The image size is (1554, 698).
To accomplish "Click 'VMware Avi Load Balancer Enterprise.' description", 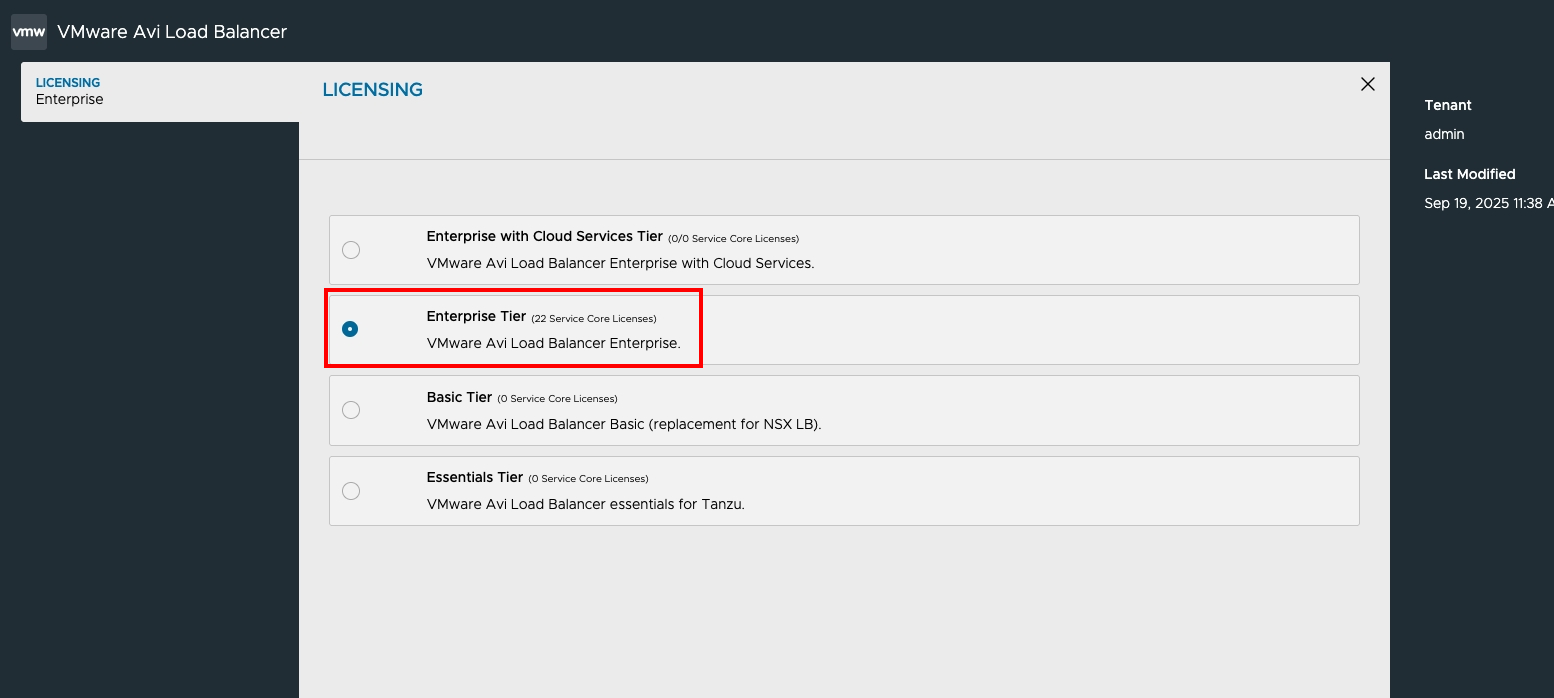I will [x=554, y=344].
